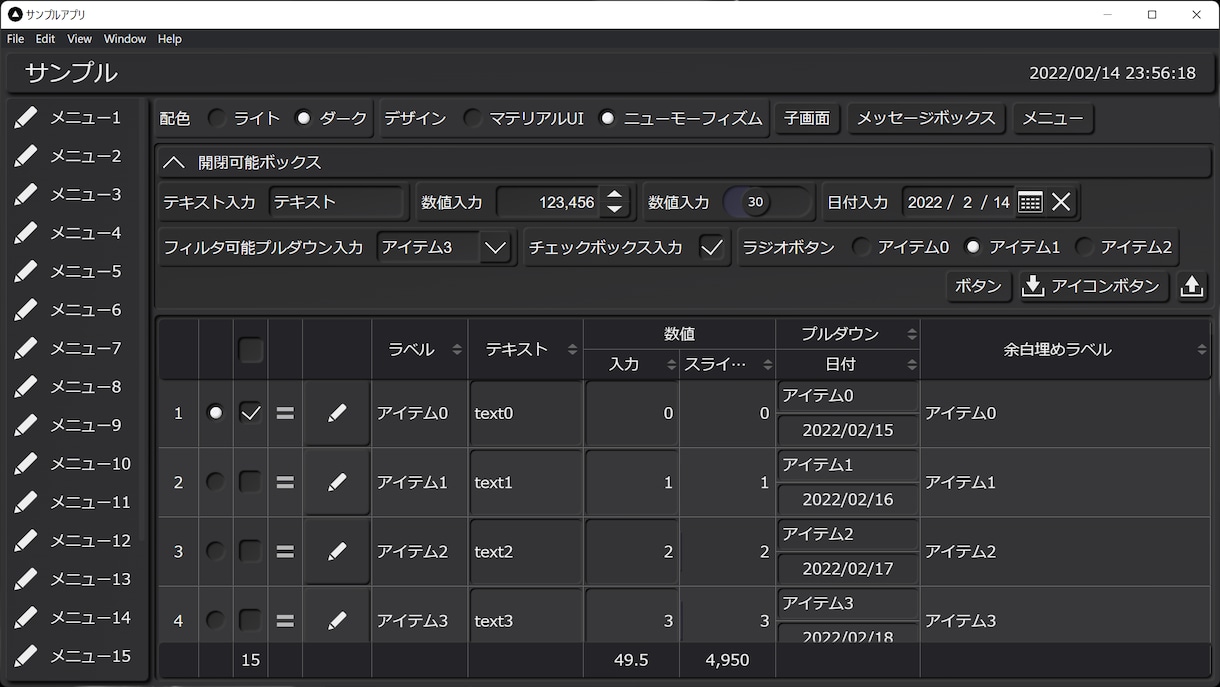
Task: Open the Window menu
Action: (125, 39)
